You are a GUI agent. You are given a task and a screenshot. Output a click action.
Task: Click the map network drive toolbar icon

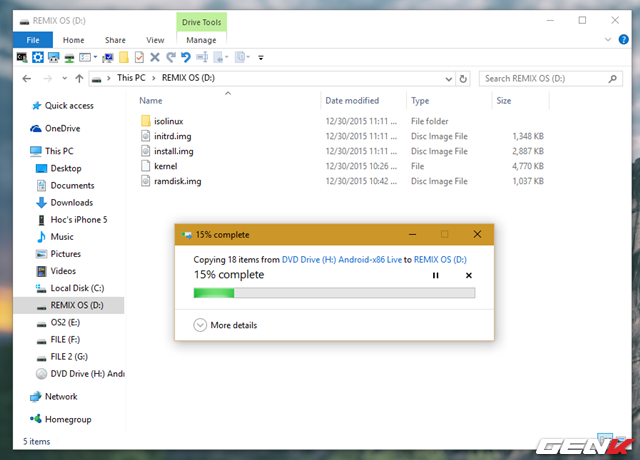point(69,58)
